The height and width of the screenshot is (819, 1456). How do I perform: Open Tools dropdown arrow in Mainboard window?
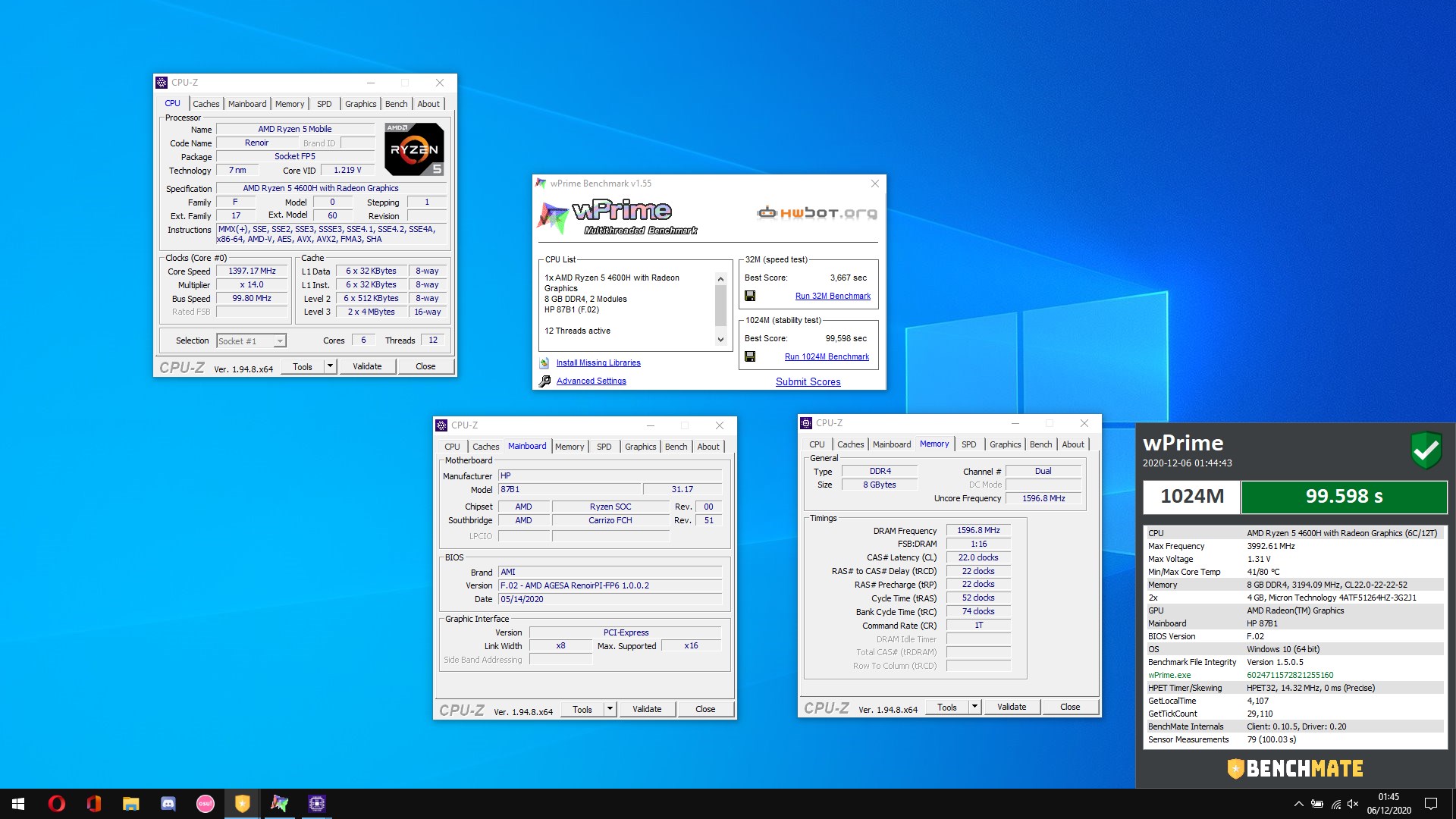[610, 709]
